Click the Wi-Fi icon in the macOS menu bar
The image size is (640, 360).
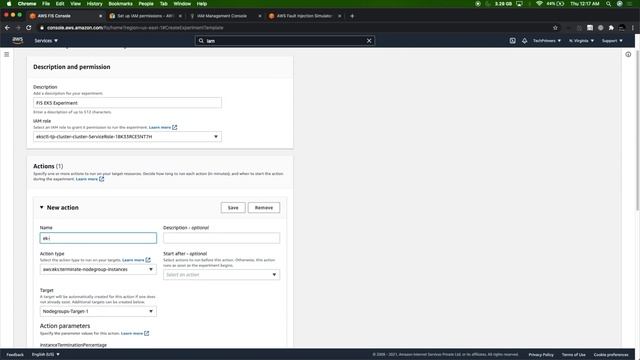tap(539, 4)
